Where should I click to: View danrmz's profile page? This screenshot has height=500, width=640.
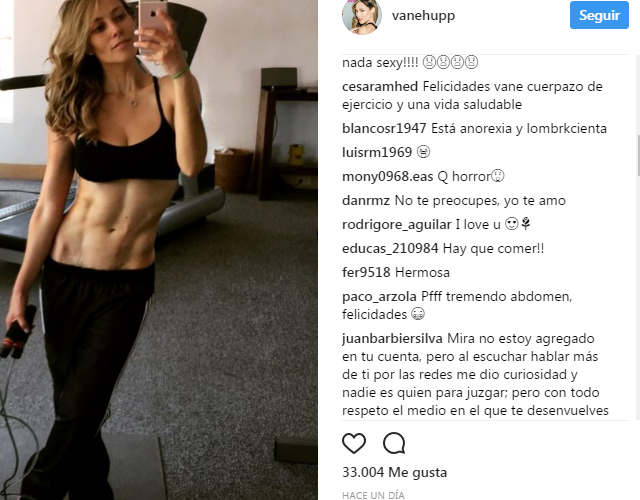click(x=366, y=200)
